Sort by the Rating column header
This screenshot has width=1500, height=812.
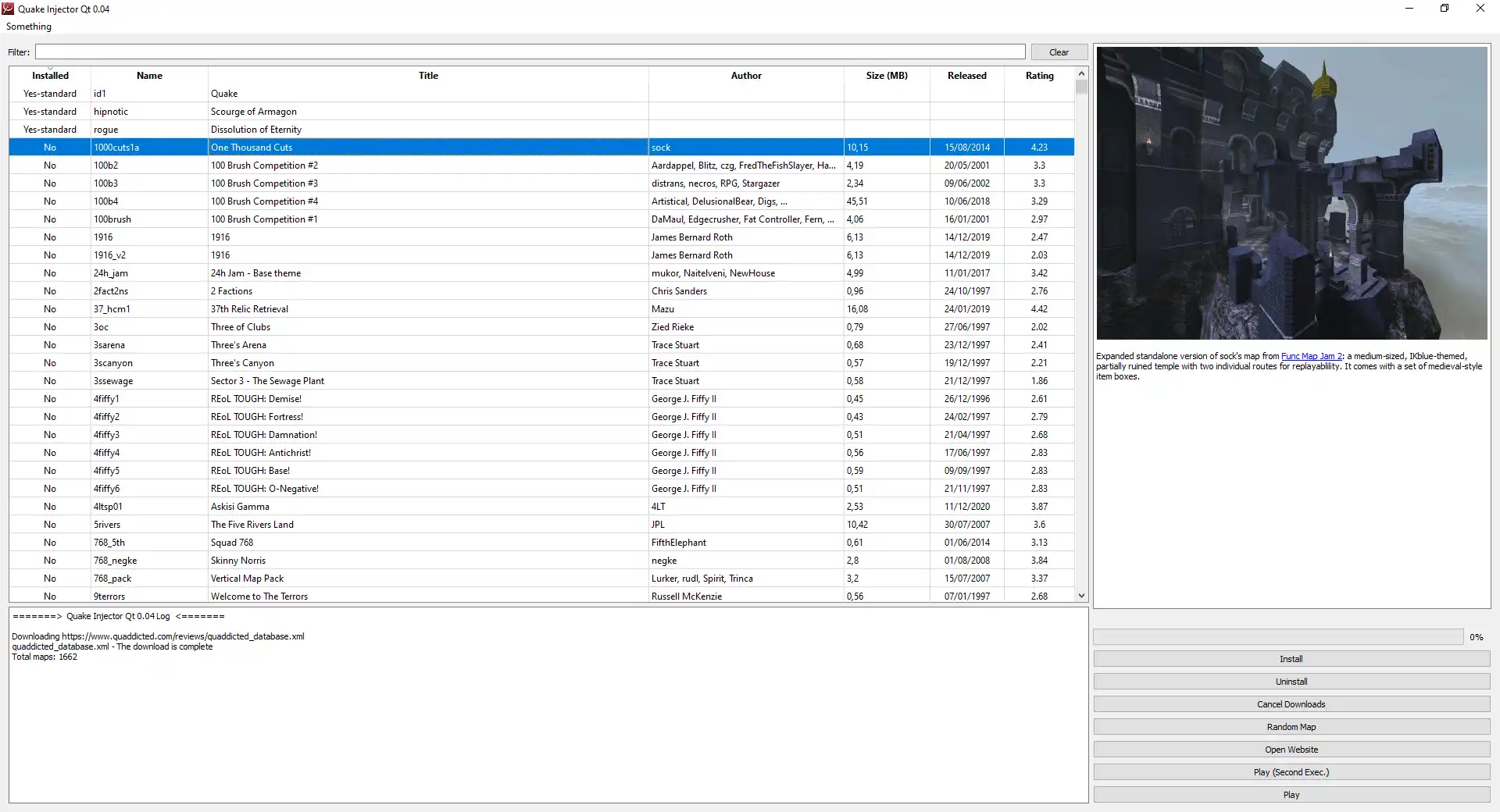point(1039,76)
